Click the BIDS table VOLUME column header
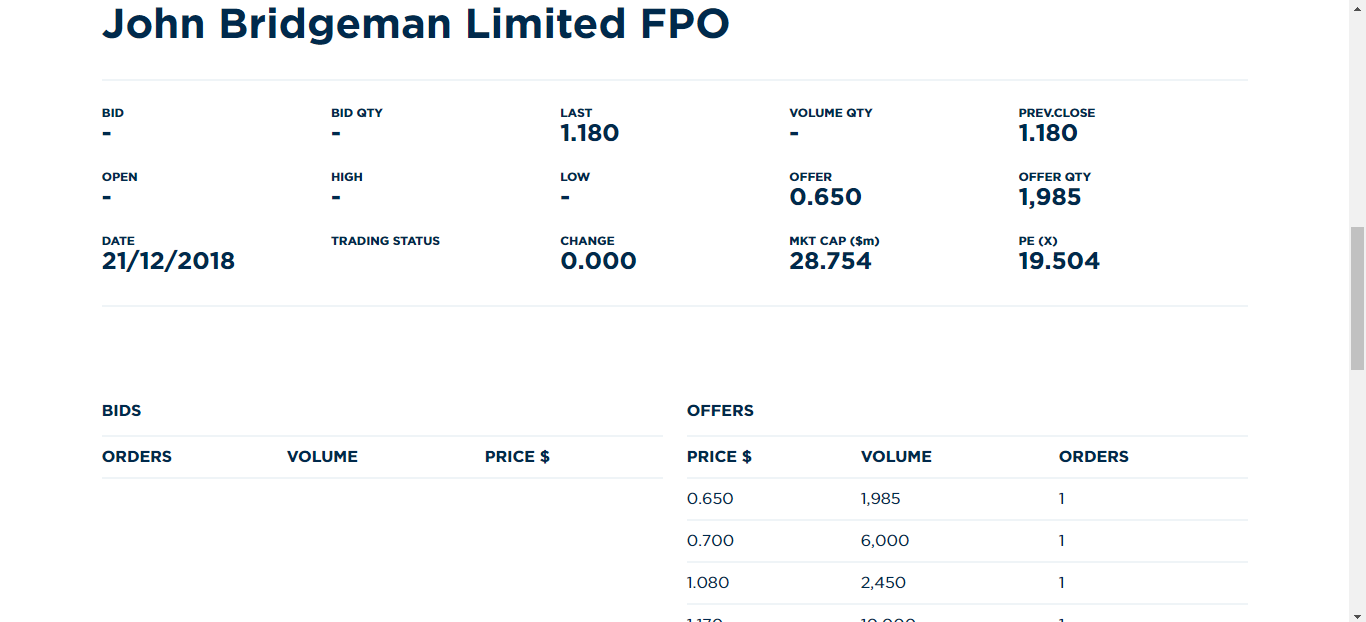 (x=322, y=457)
